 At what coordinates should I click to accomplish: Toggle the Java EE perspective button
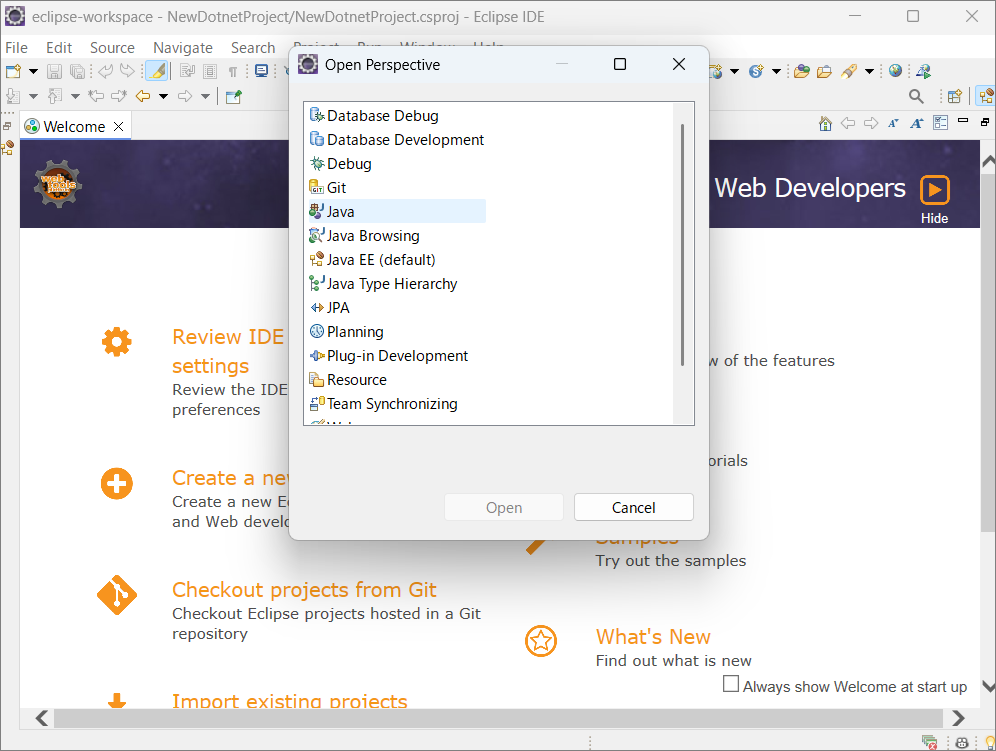point(986,97)
